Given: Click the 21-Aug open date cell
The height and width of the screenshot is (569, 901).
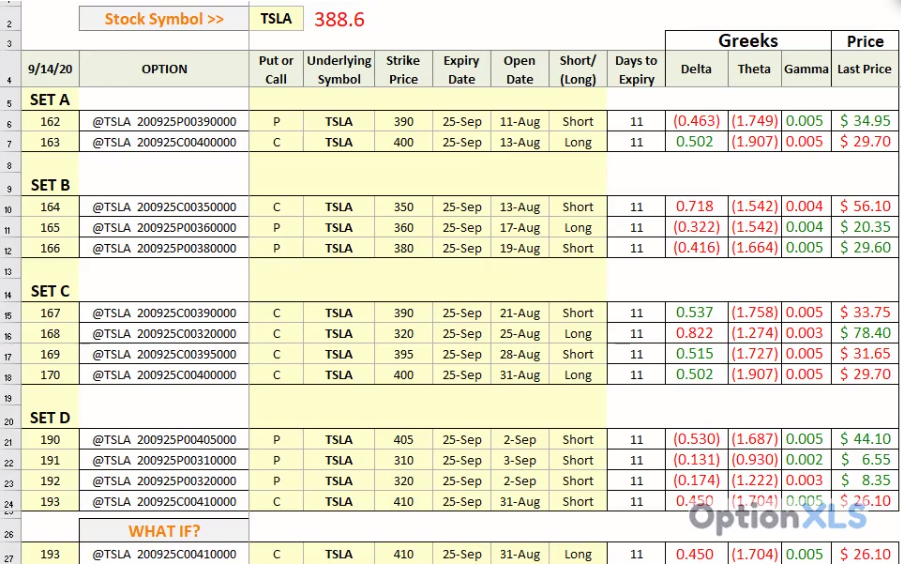Looking at the screenshot, I should click(519, 313).
